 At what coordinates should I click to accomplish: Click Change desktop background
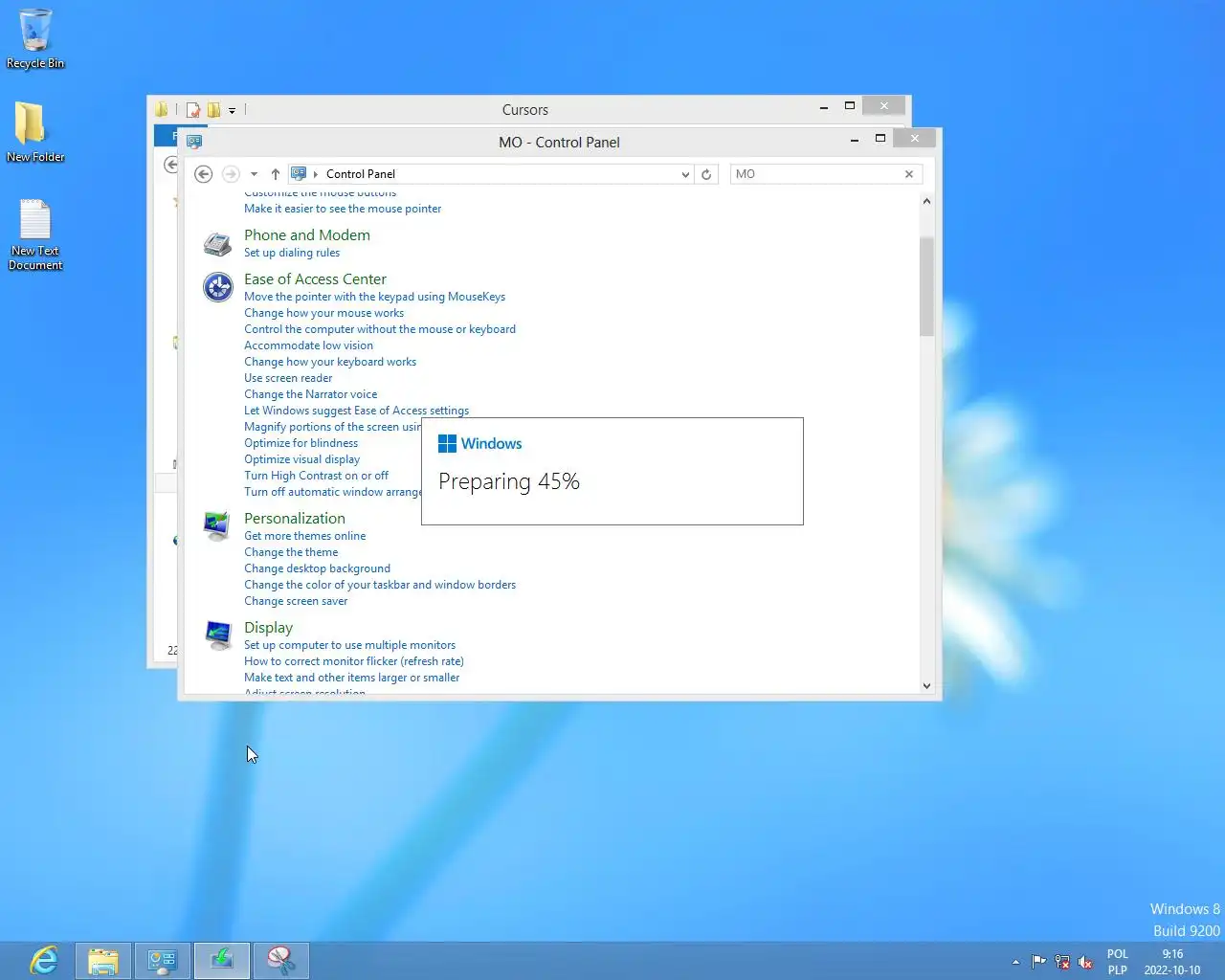click(317, 568)
